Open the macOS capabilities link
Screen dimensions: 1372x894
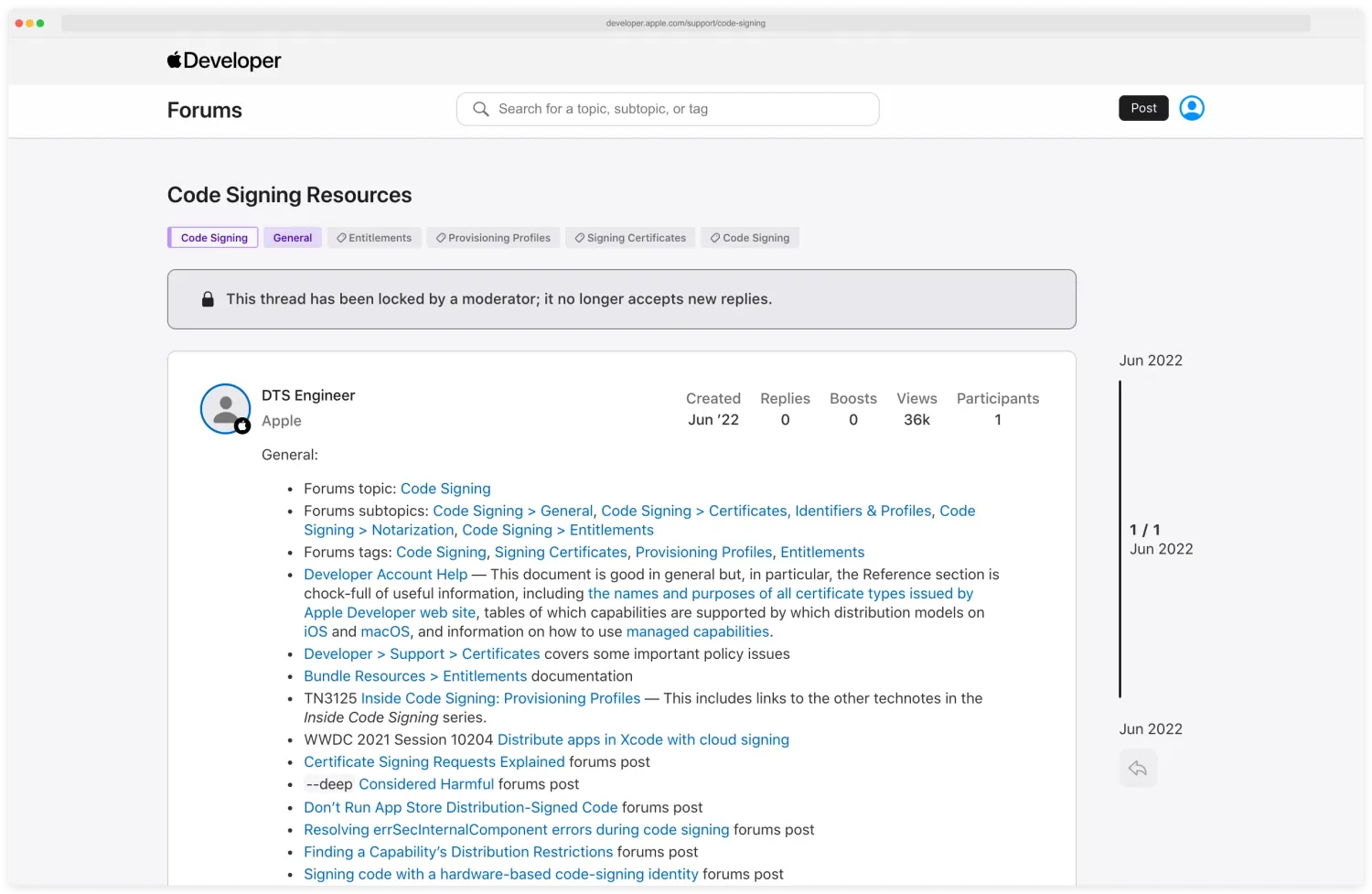click(385, 631)
